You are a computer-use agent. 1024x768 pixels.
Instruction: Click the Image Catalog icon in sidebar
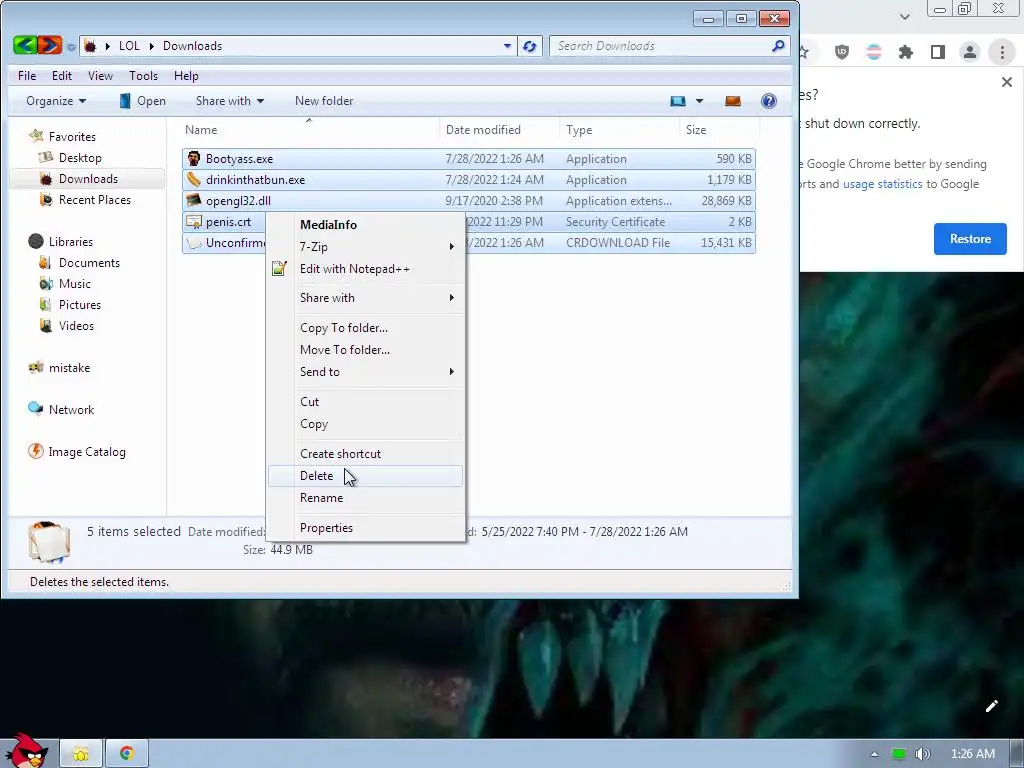(x=36, y=451)
